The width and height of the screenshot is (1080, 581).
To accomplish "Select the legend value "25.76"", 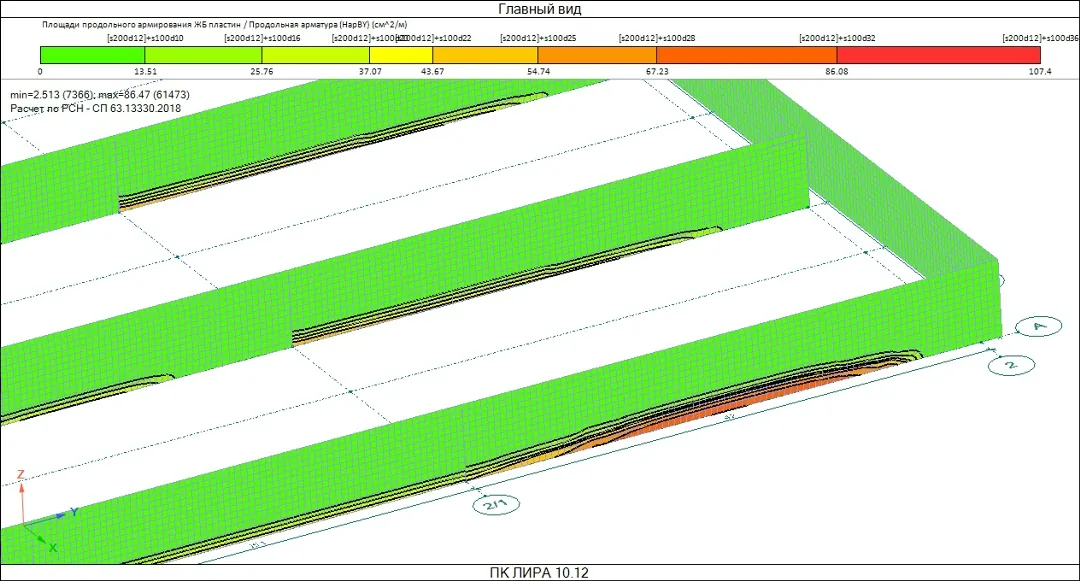I will click(x=262, y=72).
